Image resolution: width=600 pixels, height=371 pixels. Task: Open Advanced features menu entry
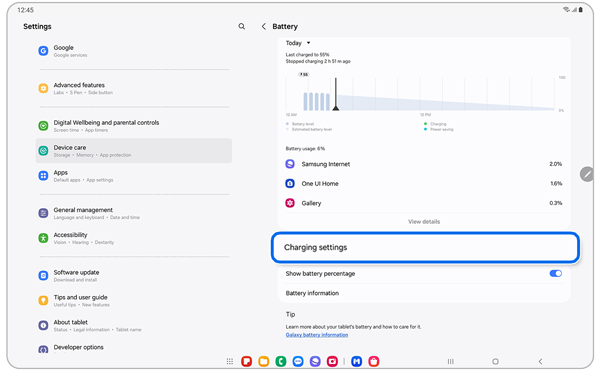click(134, 88)
